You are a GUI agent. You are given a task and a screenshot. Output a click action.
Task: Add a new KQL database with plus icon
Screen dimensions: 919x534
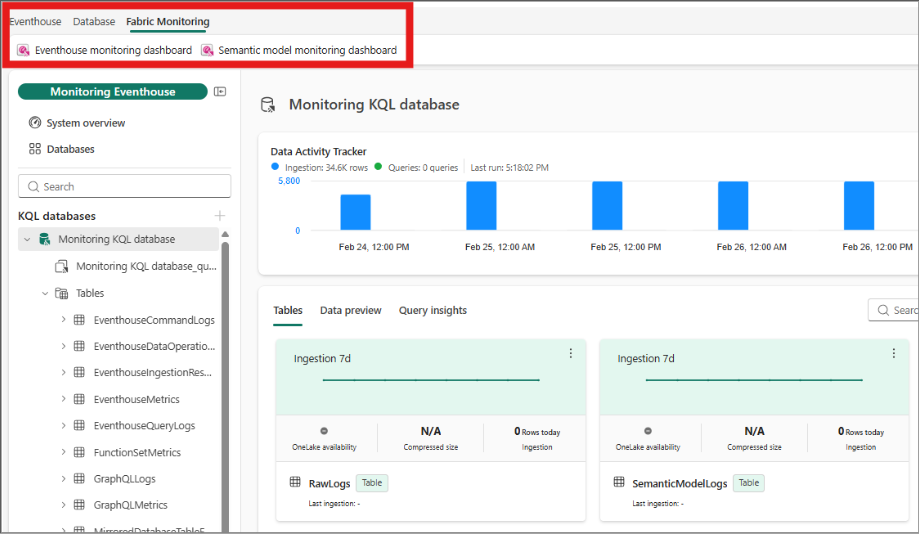coord(220,216)
